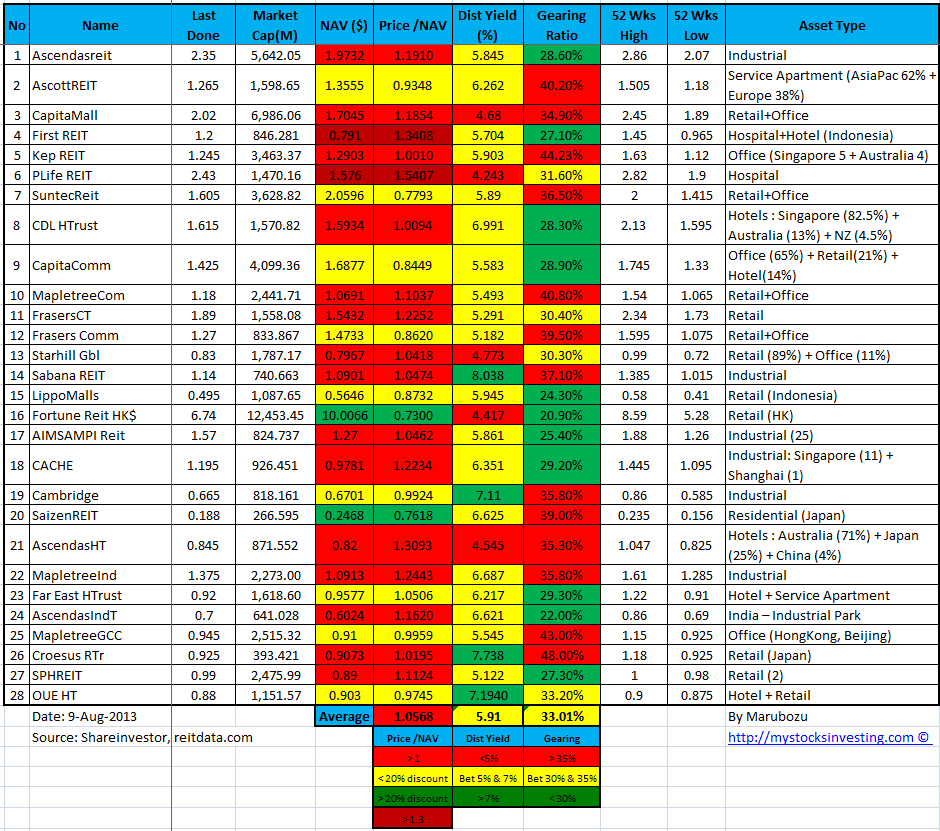
Task: Click MapletreeGCC gearing ratio 43.00%
Action: (x=561, y=635)
